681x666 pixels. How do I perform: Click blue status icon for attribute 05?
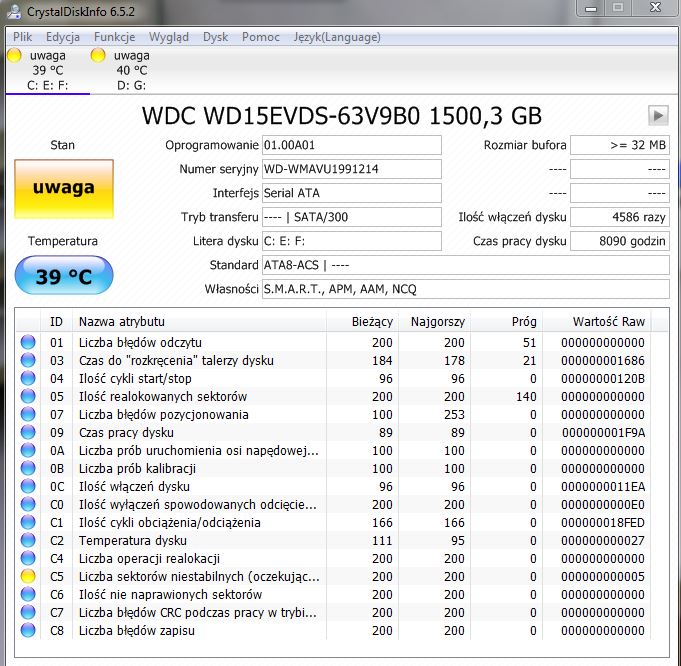pyautogui.click(x=28, y=396)
